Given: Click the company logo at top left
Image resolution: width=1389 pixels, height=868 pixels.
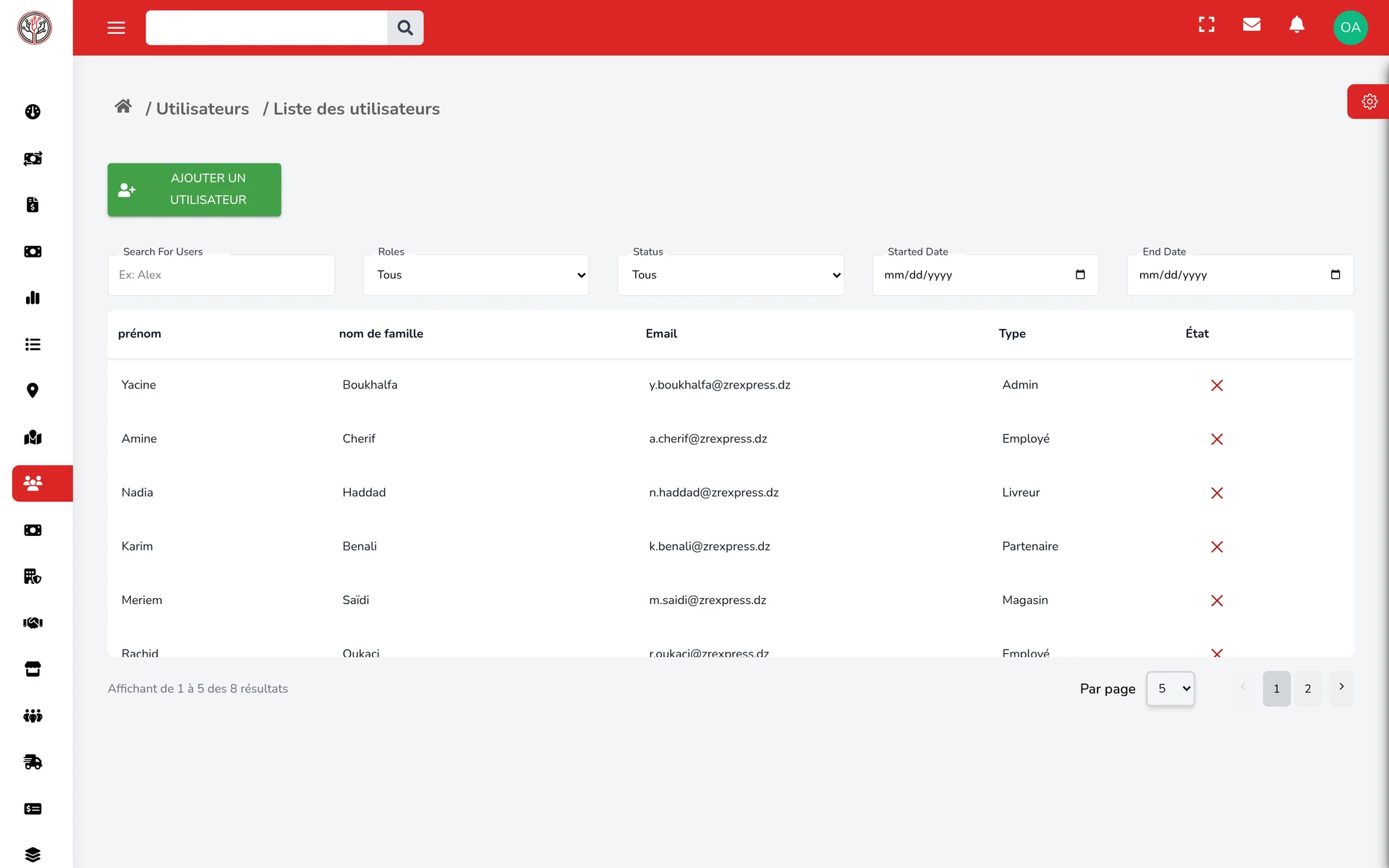Looking at the screenshot, I should 35,28.
